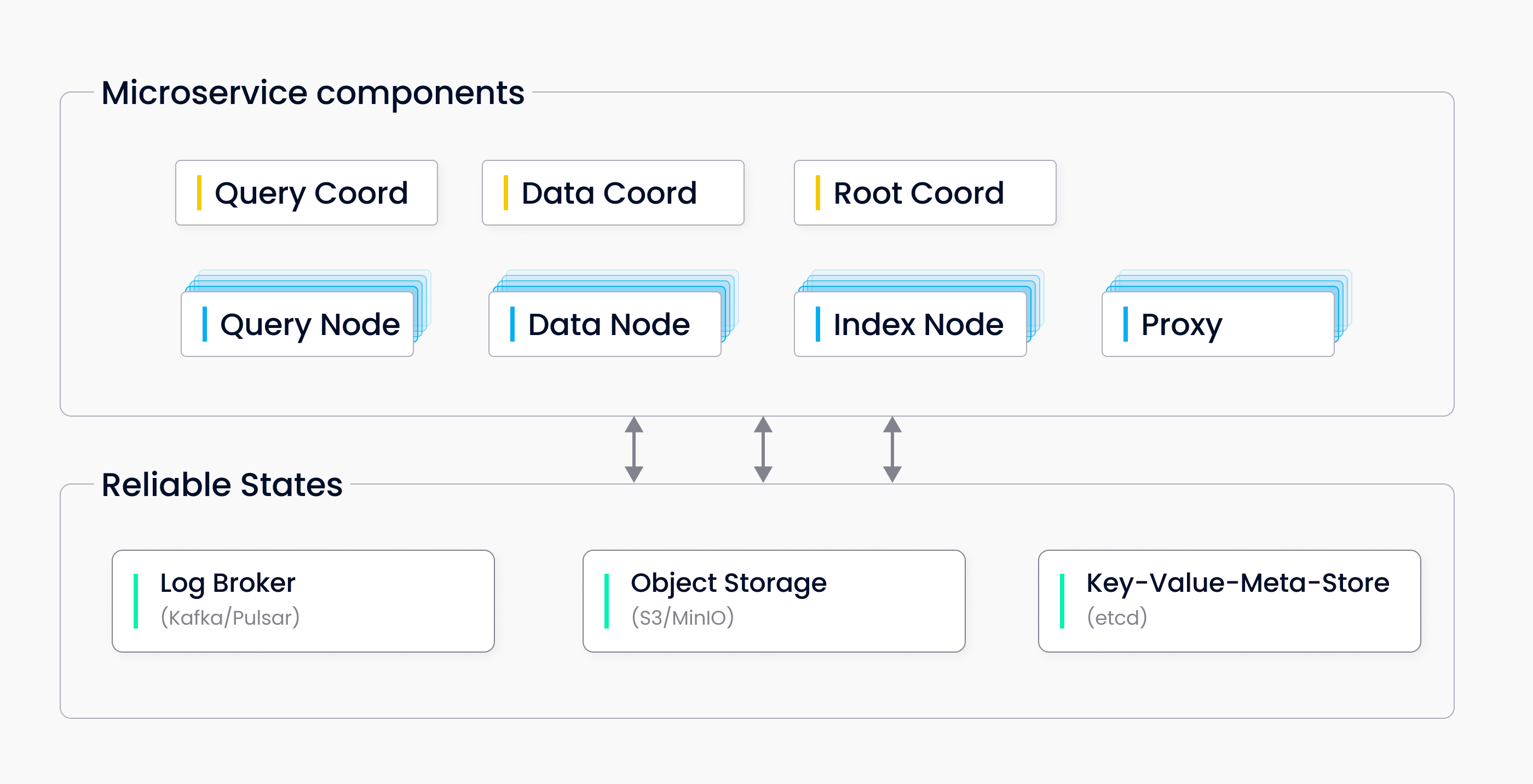Screen dimensions: 1533x784
Task: Click the "Reliable States" heading
Action: pos(222,485)
